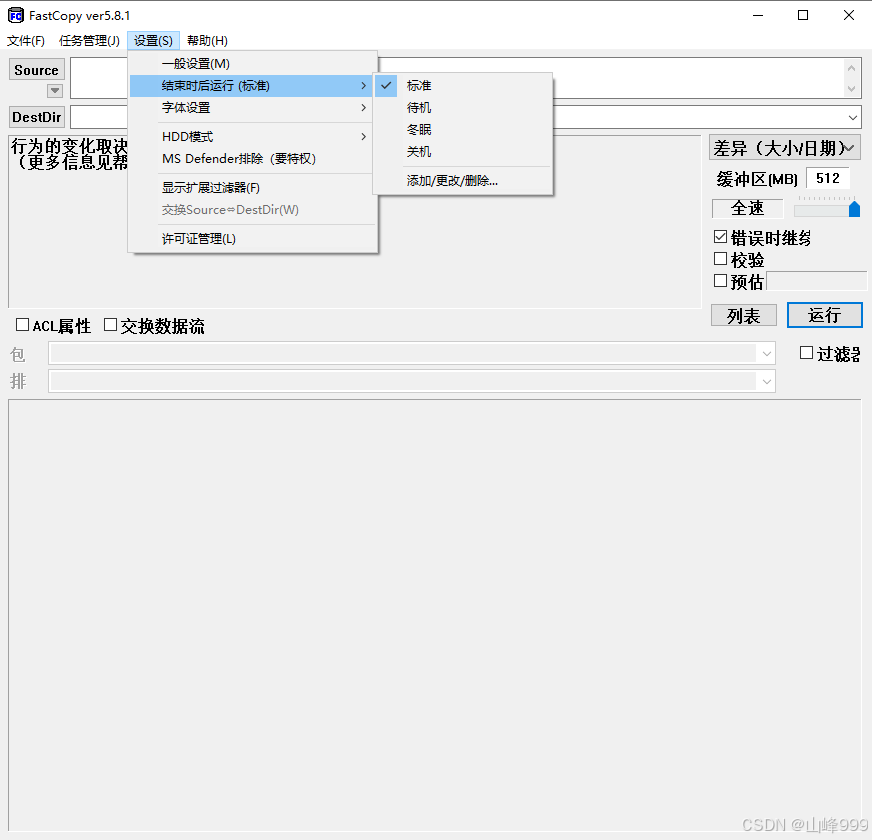Open the source history dropdown arrow
The height and width of the screenshot is (840, 872).
coord(54,90)
